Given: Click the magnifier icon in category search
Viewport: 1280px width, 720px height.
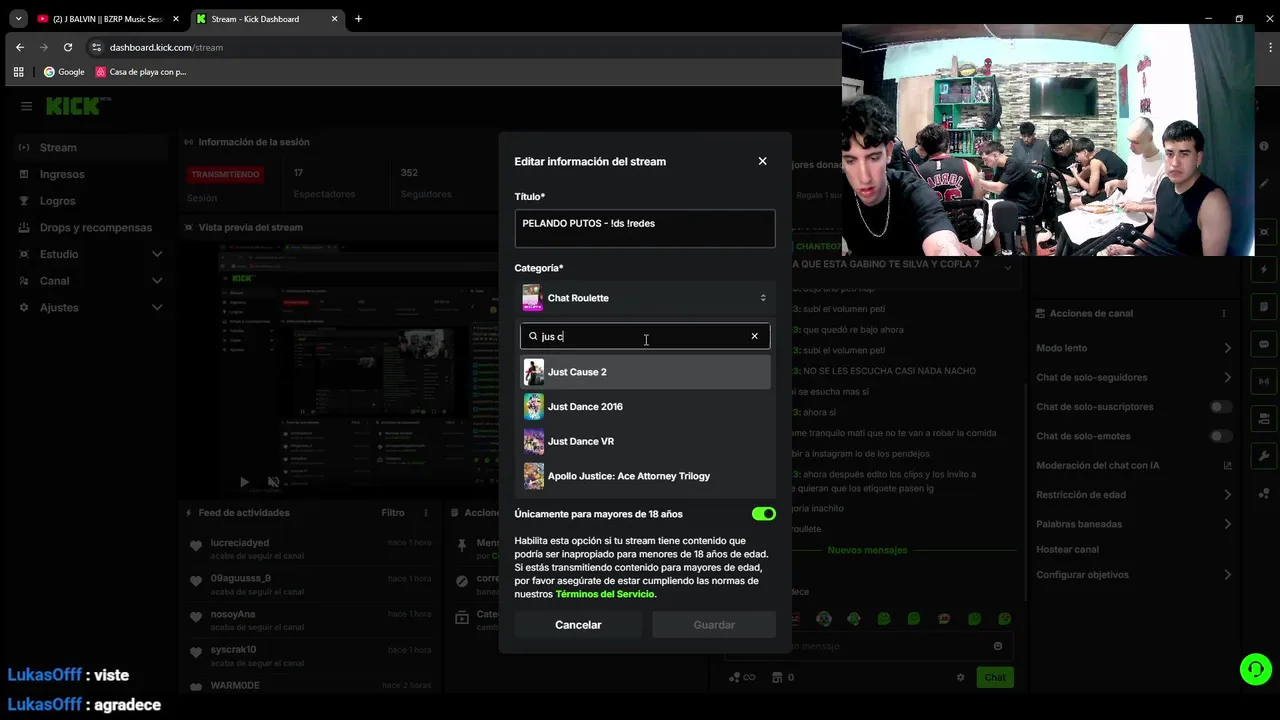Looking at the screenshot, I should 533,337.
